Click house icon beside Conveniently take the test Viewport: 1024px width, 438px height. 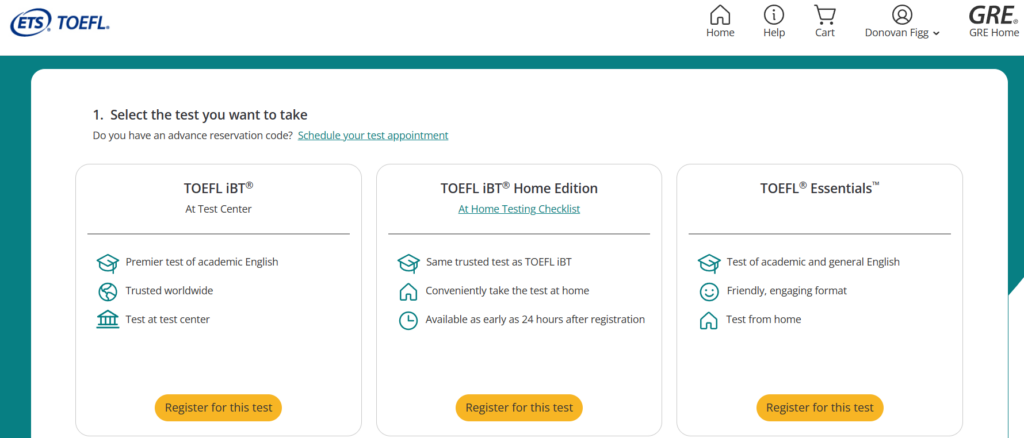point(408,292)
